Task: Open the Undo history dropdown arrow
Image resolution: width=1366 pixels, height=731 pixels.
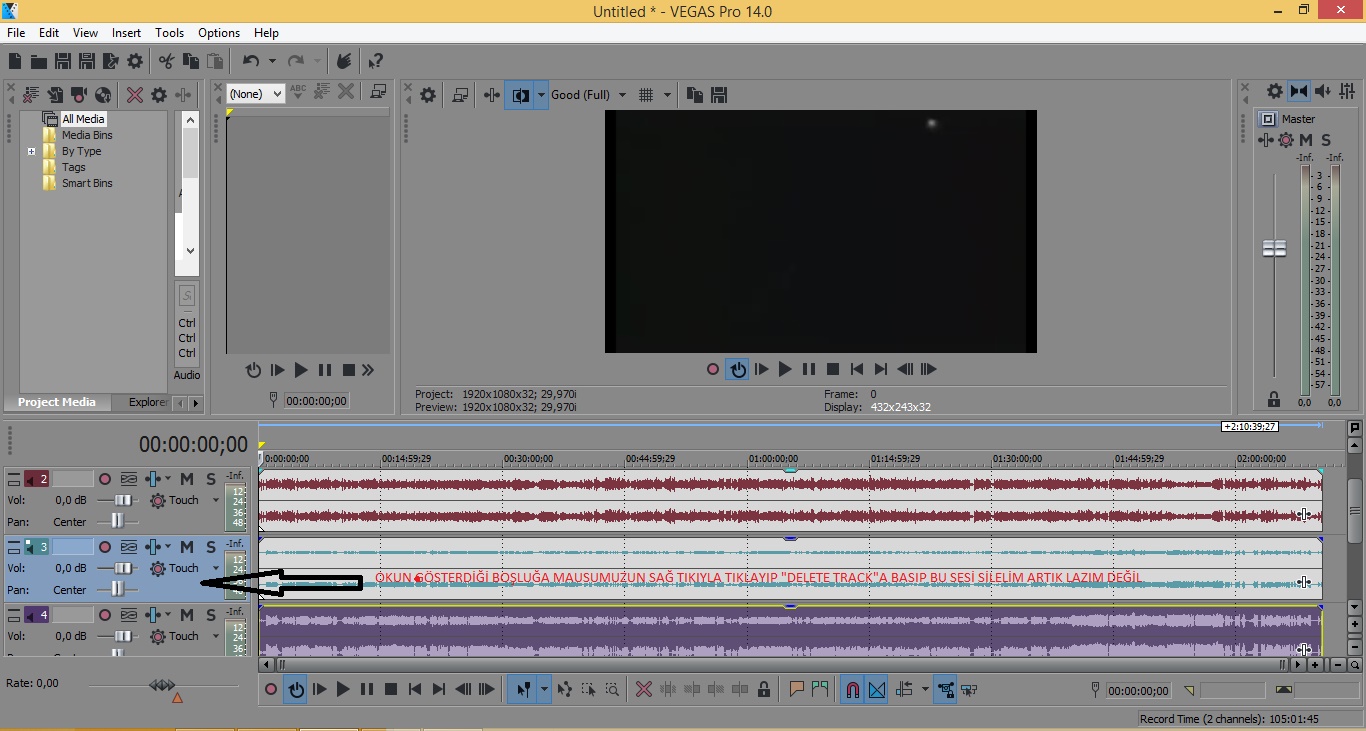Action: coord(272,61)
